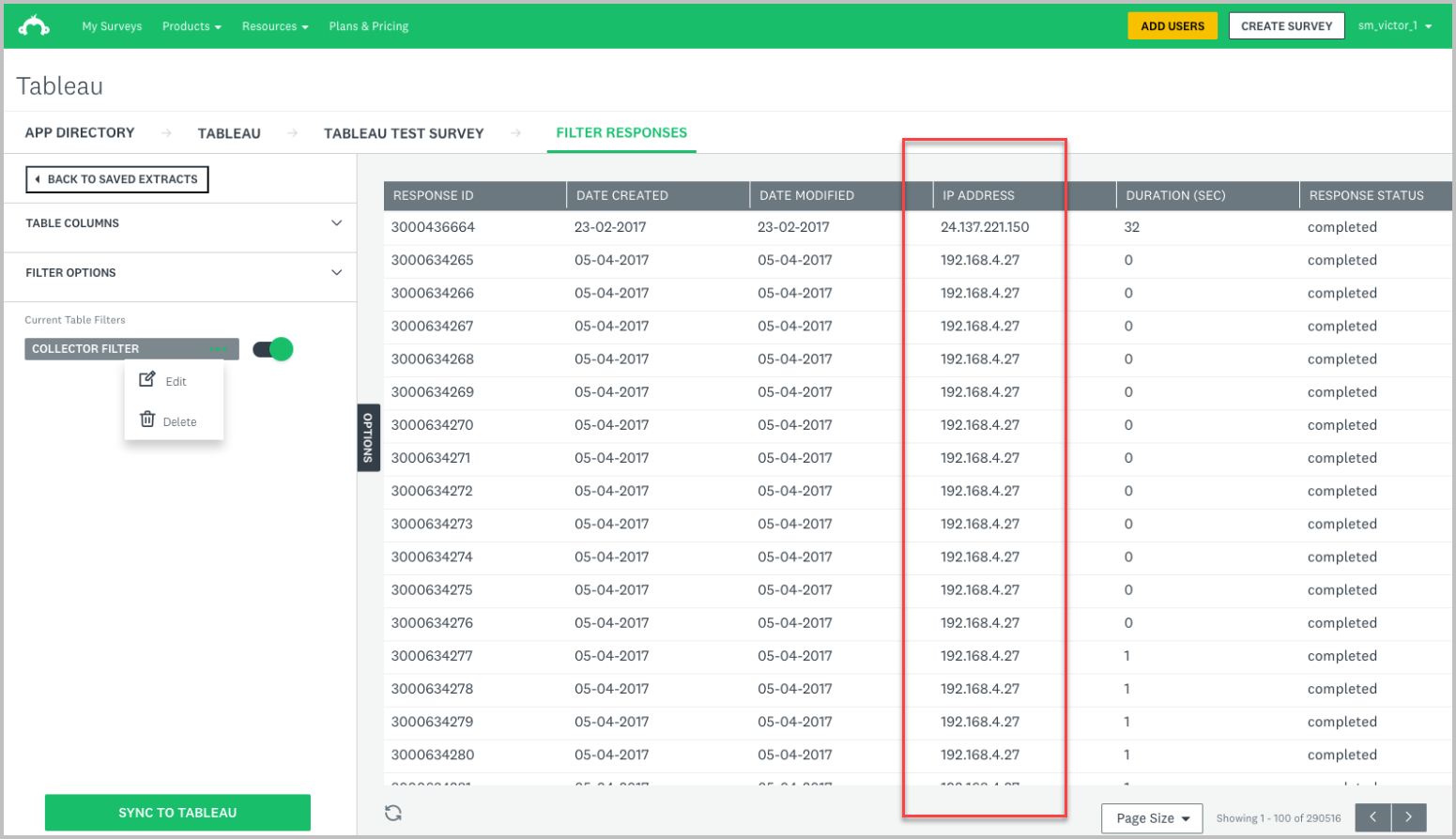Screen dimensions: 1456x839
Task: Open the vertical Options side tab
Action: [x=368, y=437]
